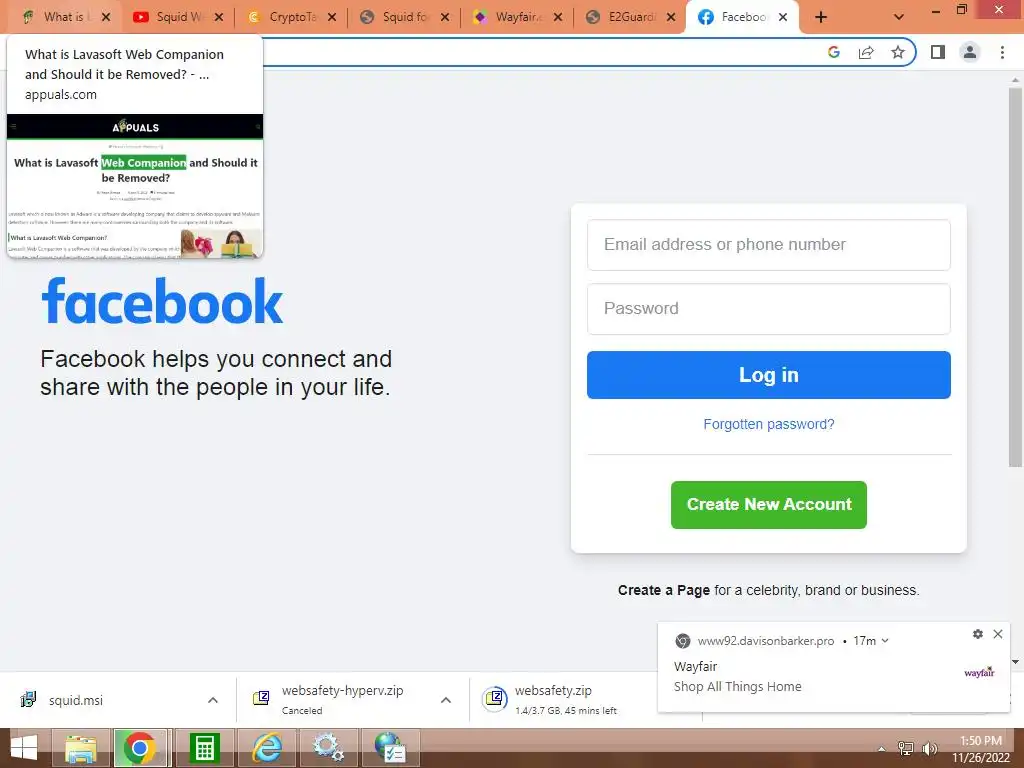The image size is (1024, 768).
Task: Switch to the 'Squid fo' tab
Action: click(x=395, y=17)
